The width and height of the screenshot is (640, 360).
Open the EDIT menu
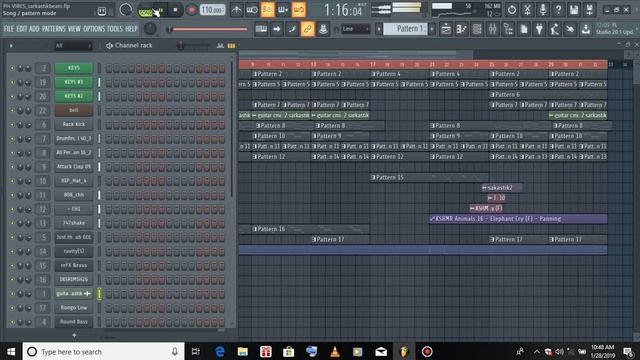click(x=22, y=29)
